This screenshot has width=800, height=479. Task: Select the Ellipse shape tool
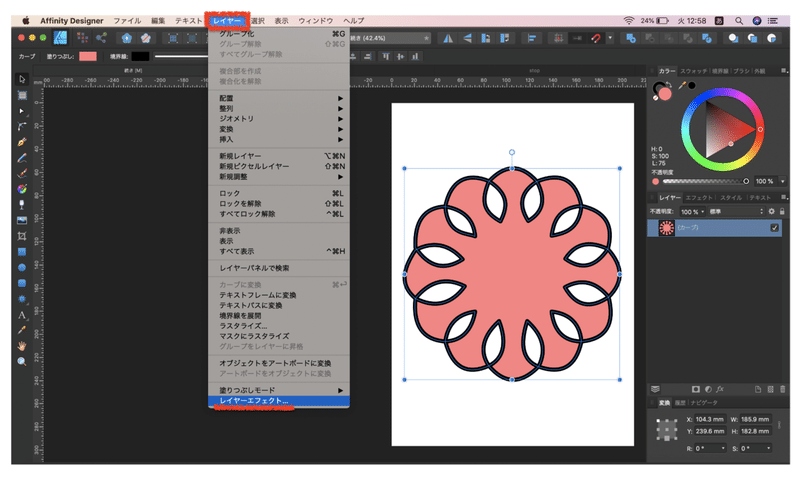pos(21,267)
